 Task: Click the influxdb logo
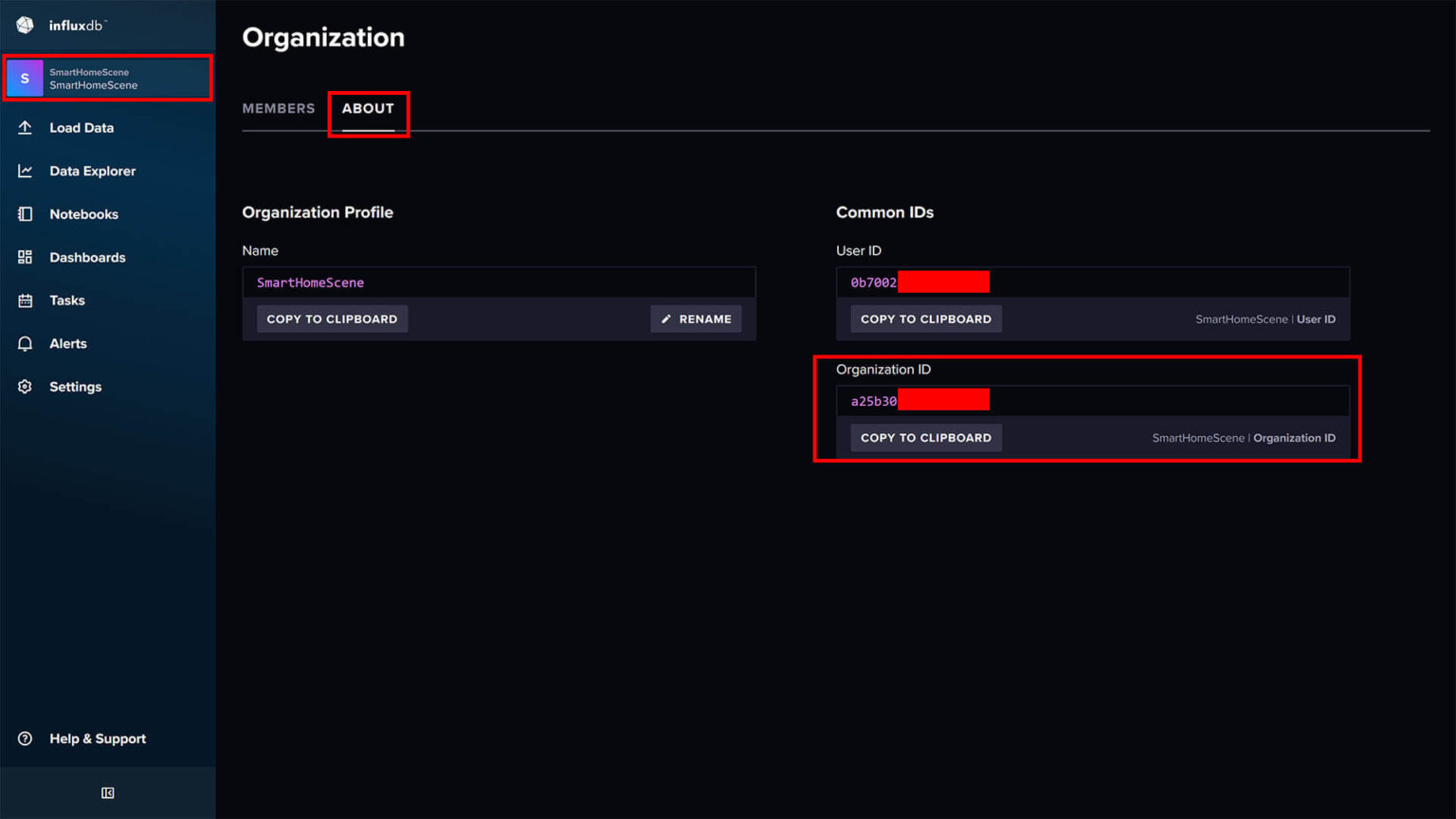click(57, 25)
